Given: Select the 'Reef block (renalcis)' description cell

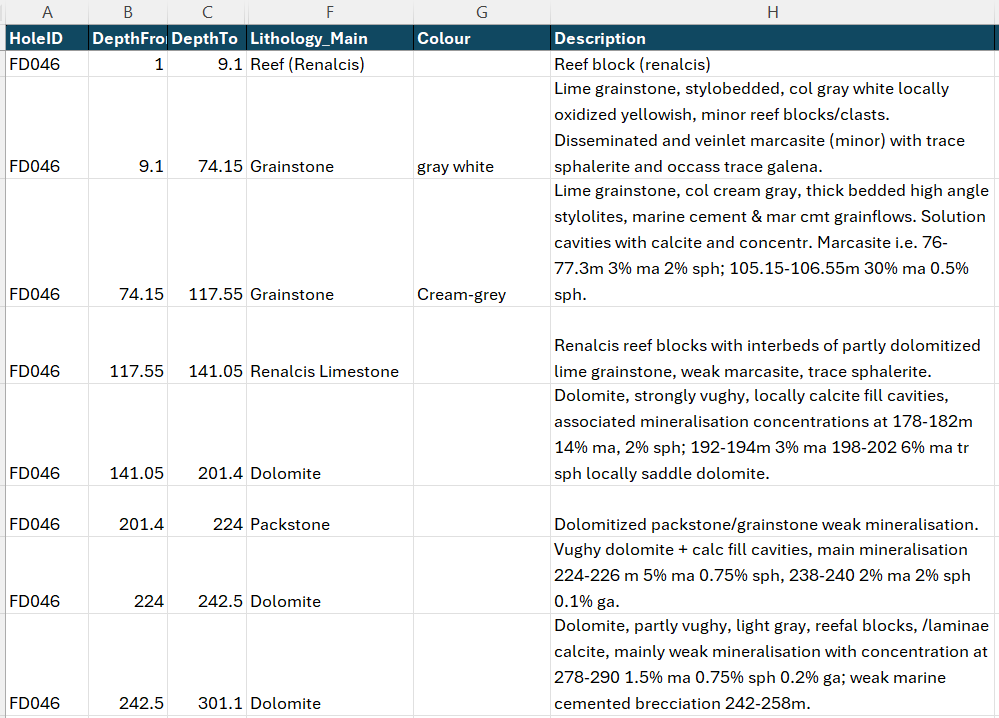Looking at the screenshot, I should (772, 64).
